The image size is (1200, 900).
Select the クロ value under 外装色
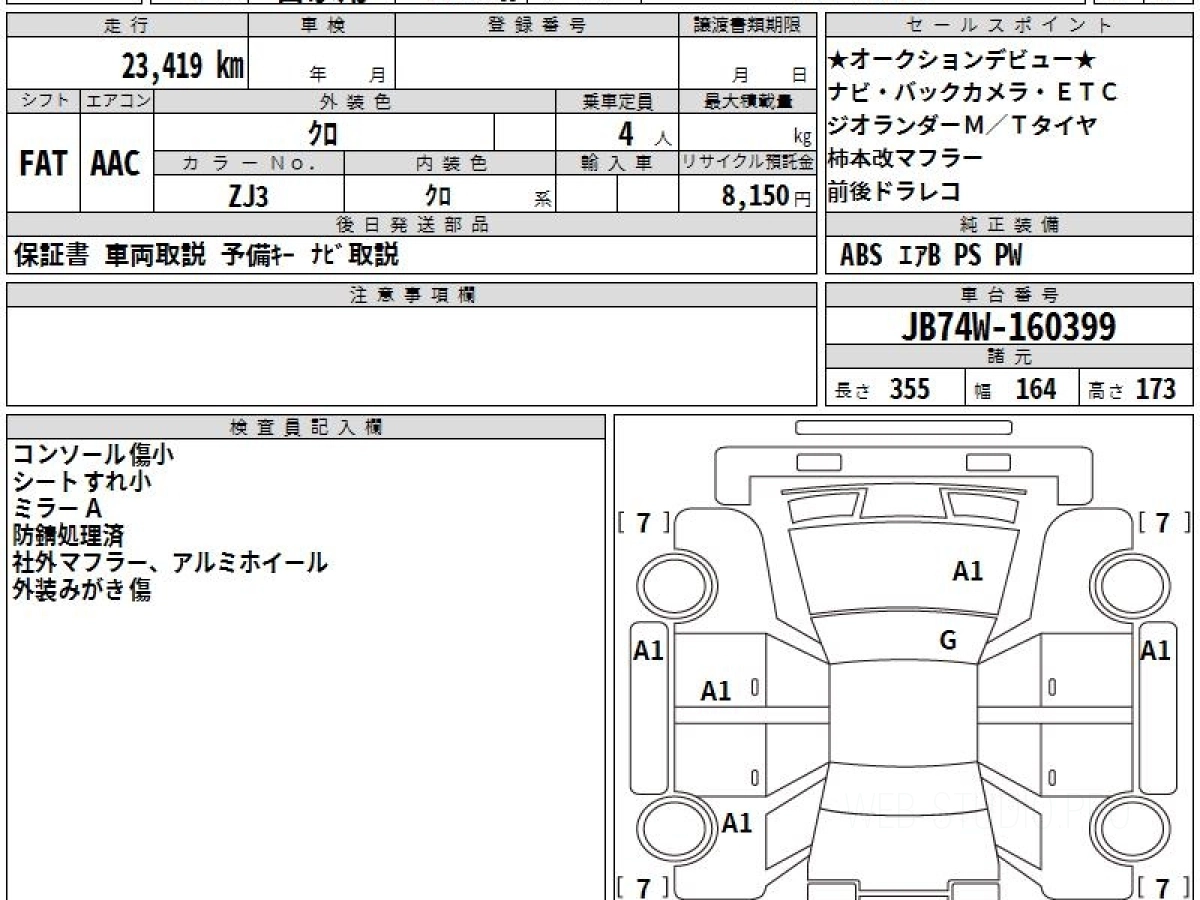[322, 132]
